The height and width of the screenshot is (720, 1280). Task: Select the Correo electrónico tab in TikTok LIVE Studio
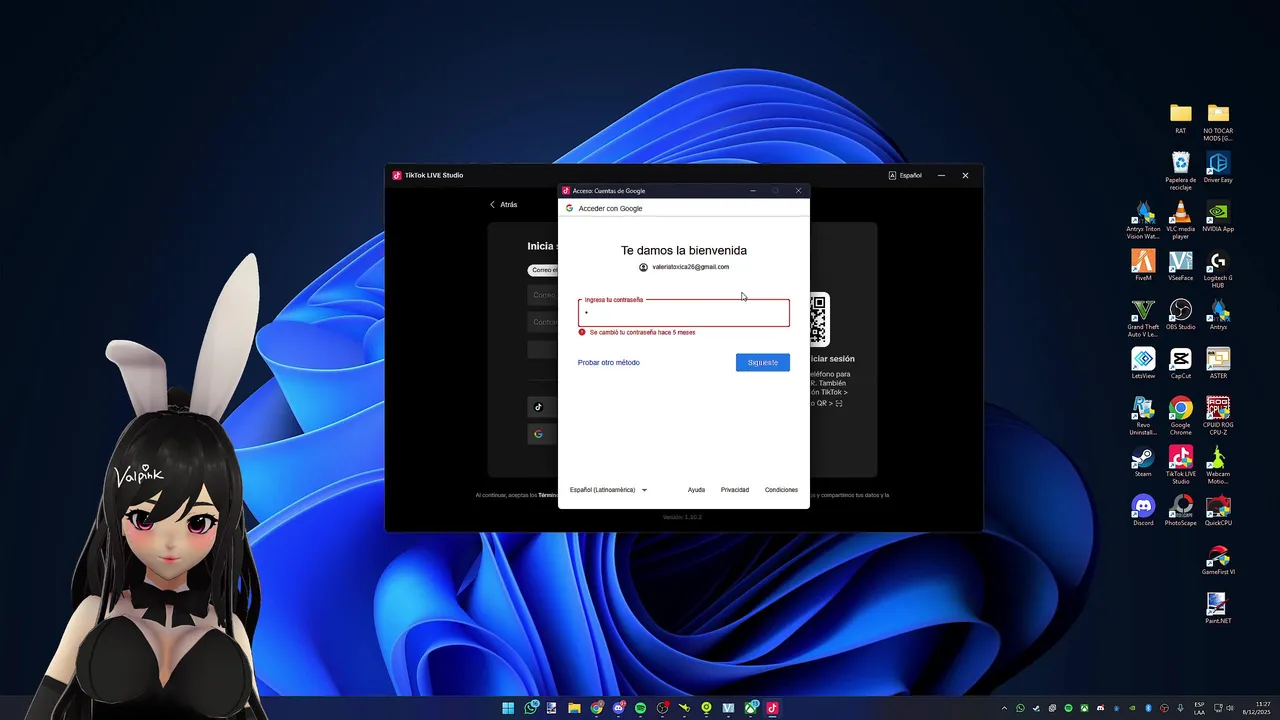pyautogui.click(x=543, y=270)
